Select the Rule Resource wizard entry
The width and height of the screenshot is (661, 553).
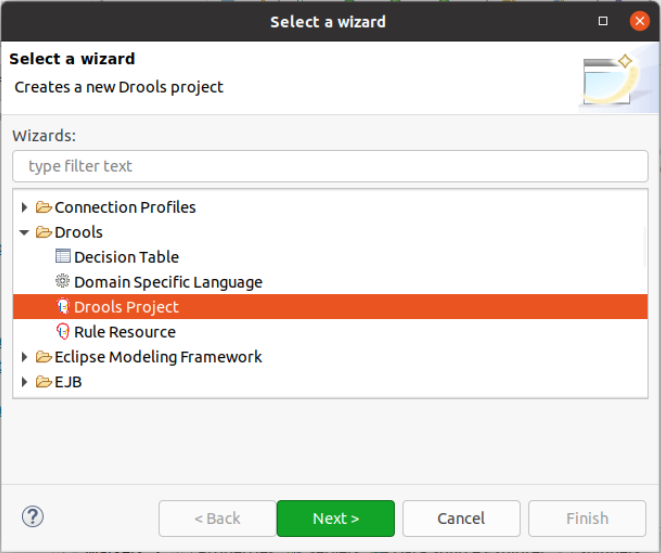124,332
